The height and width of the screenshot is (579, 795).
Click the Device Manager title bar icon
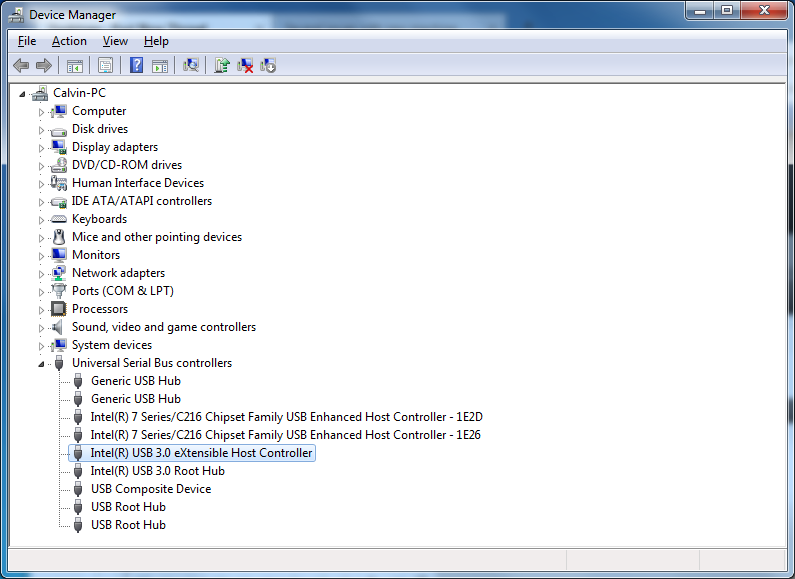[16, 15]
